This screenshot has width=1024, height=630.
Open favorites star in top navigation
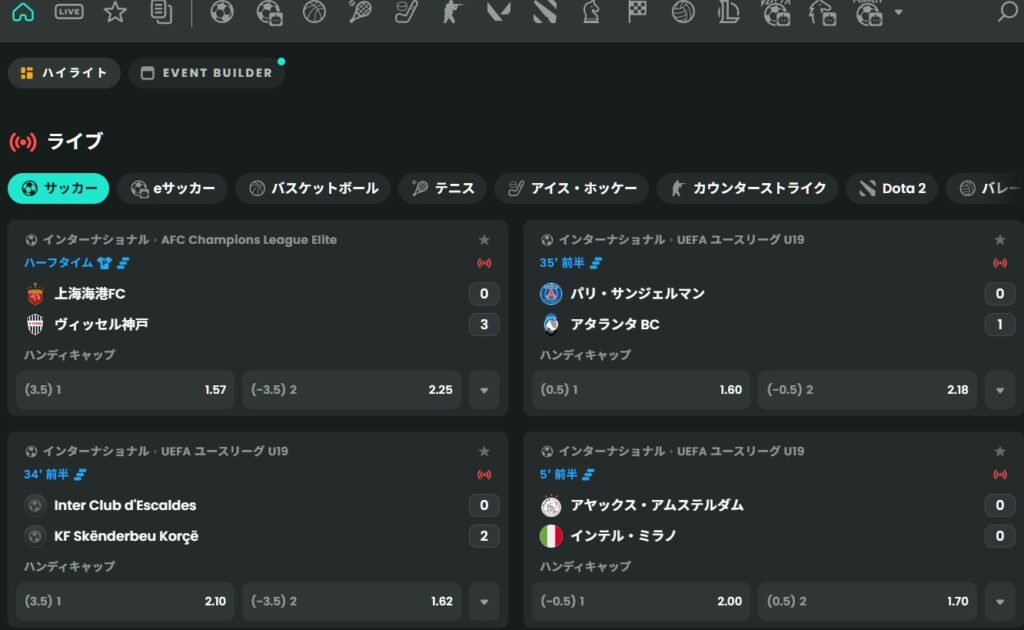click(x=115, y=11)
